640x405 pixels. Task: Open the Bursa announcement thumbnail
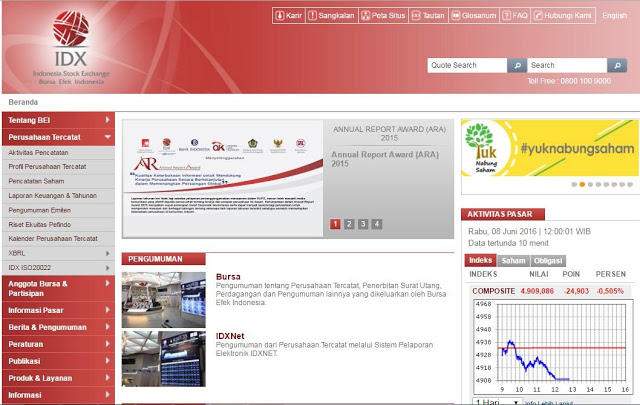click(164, 299)
